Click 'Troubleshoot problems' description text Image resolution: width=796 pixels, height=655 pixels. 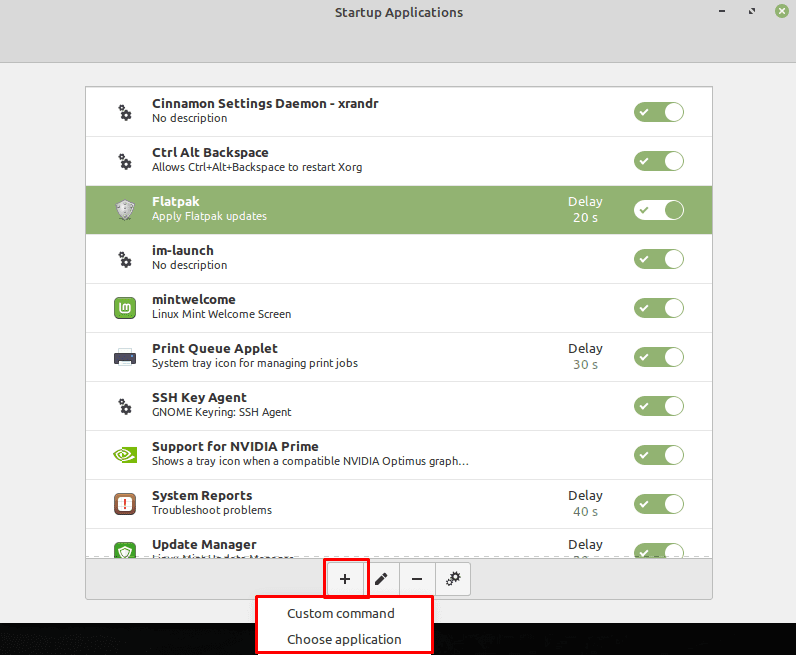point(212,510)
